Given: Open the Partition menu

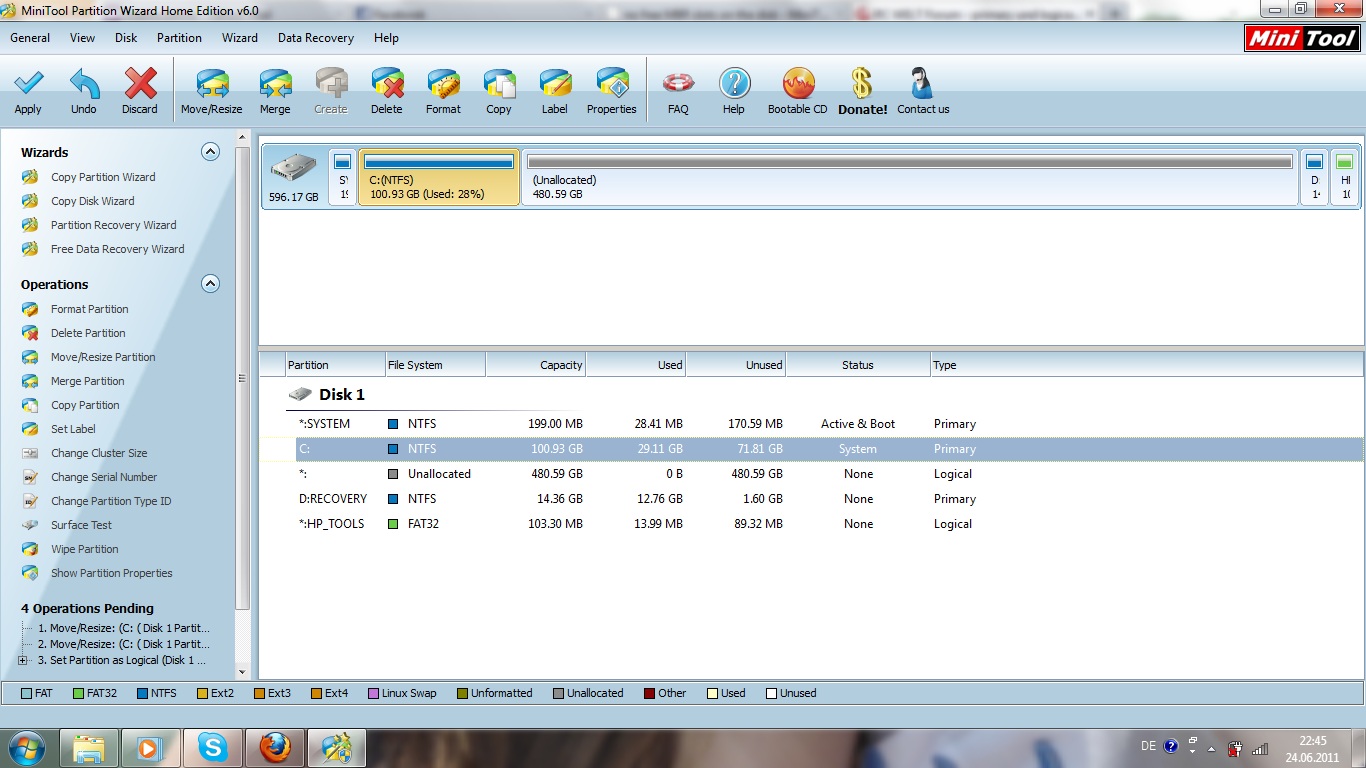Looking at the screenshot, I should click(x=179, y=38).
